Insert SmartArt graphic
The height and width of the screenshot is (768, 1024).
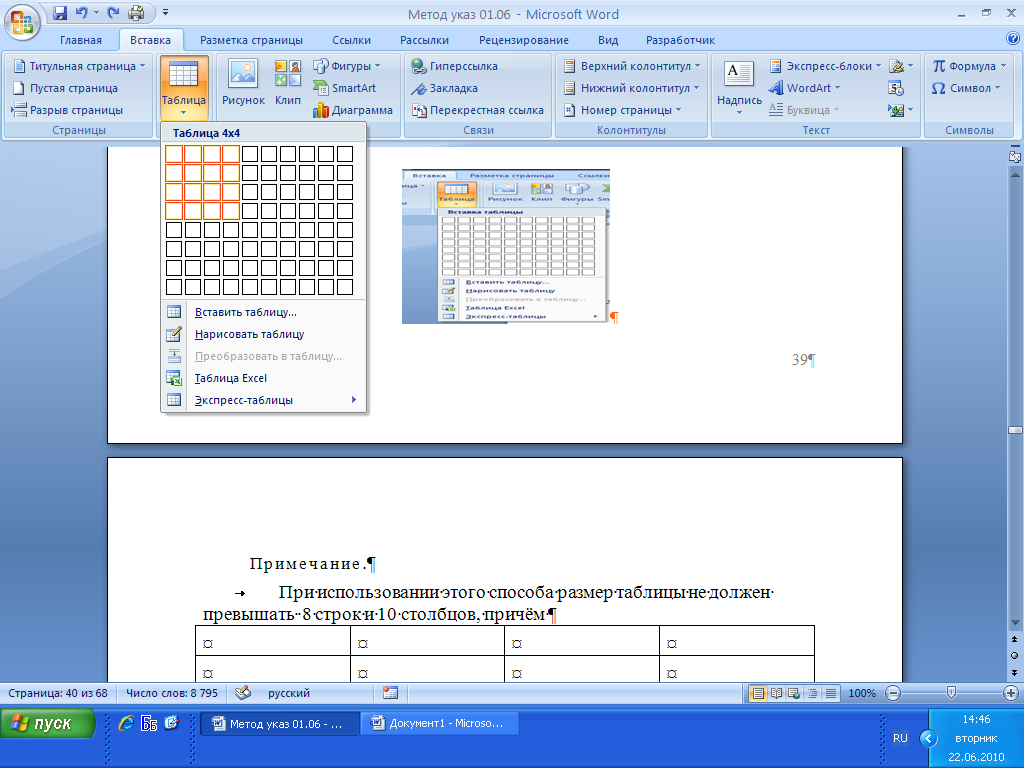click(345, 88)
